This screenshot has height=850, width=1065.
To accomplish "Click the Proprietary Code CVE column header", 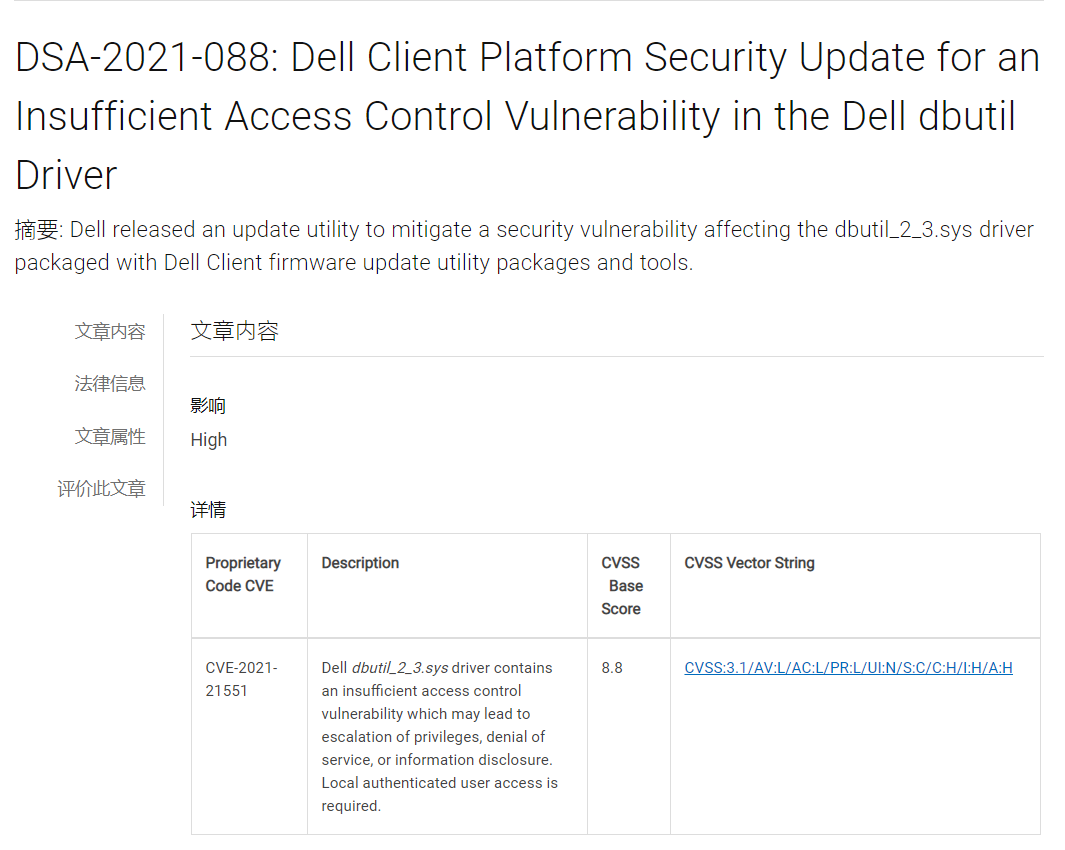I will [x=243, y=574].
